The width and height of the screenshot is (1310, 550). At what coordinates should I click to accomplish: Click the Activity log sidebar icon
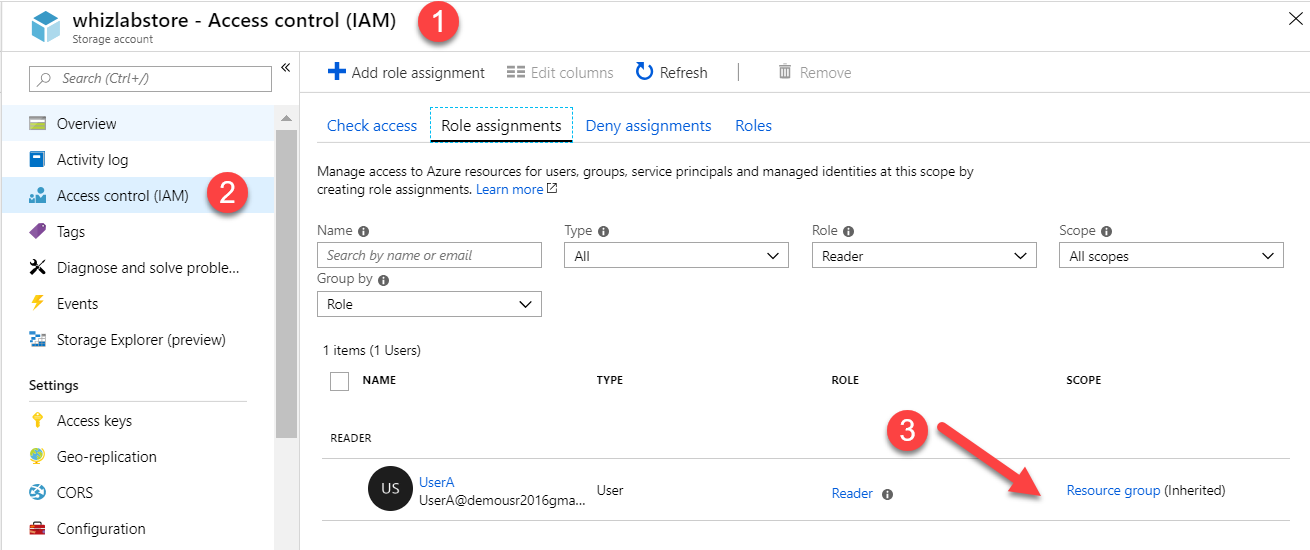(38, 160)
